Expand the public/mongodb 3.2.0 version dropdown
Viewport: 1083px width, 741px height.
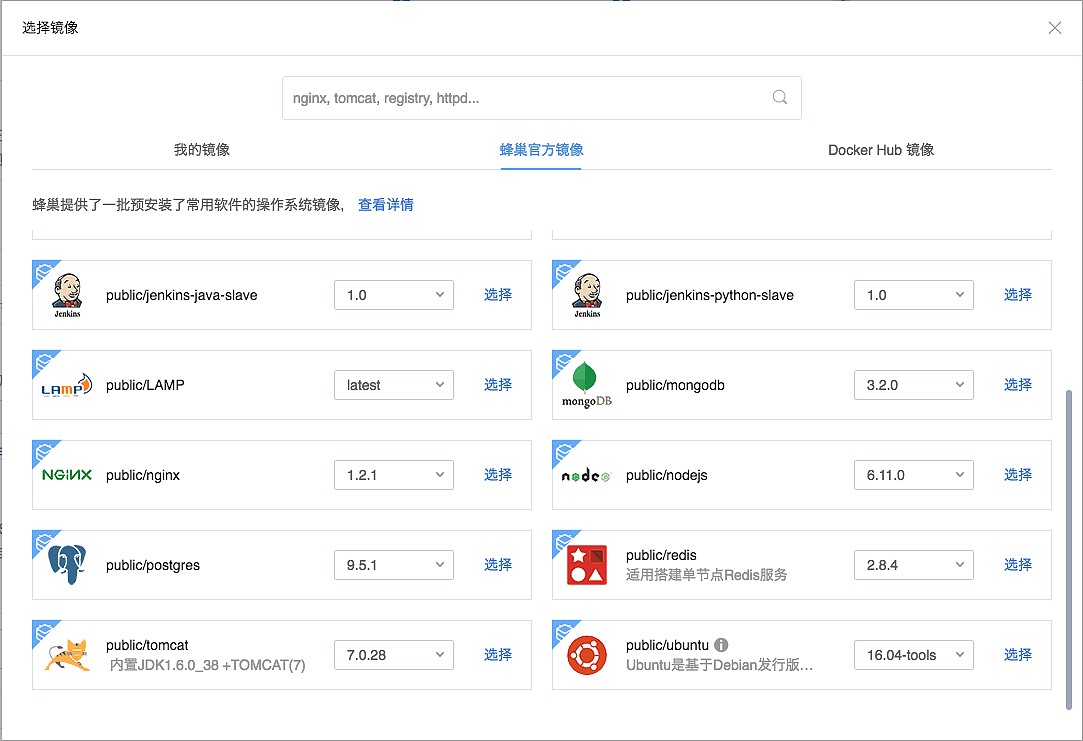tap(913, 385)
